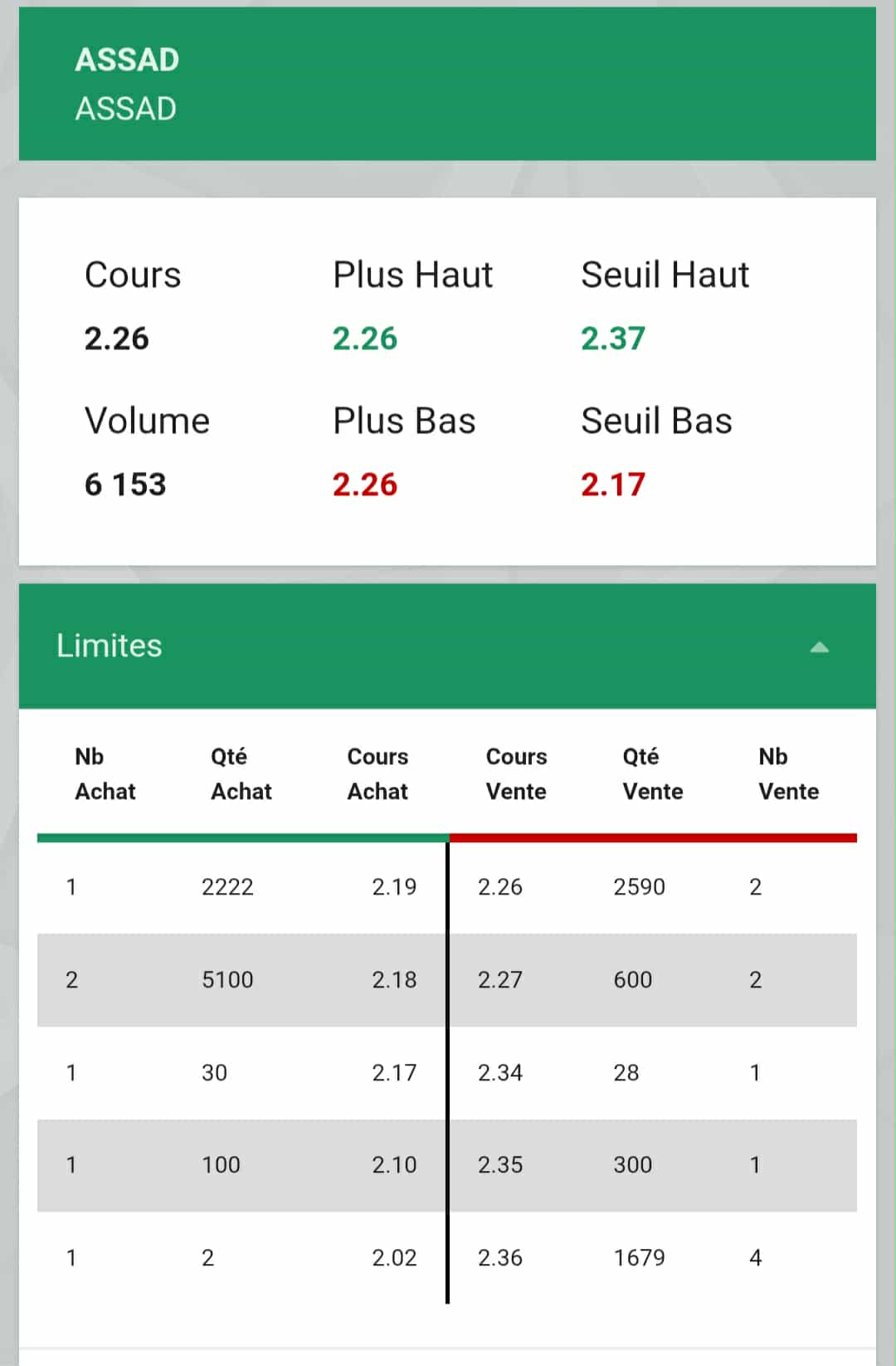Collapse the Limites section arrow

click(819, 647)
